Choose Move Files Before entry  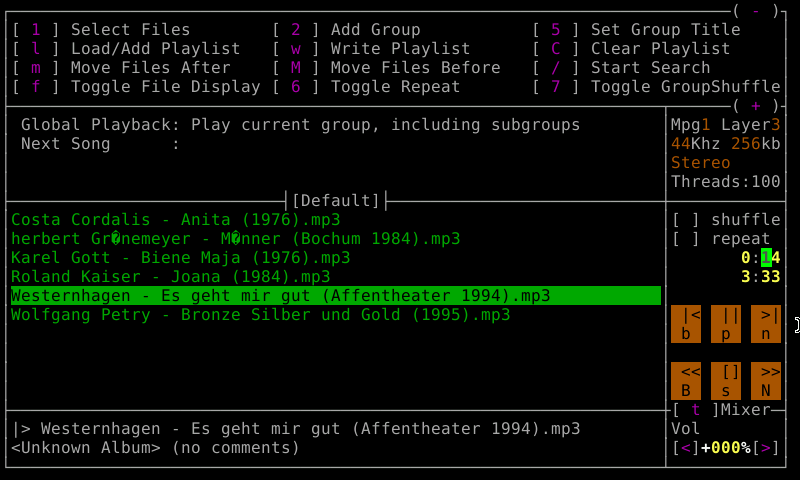coord(386,67)
